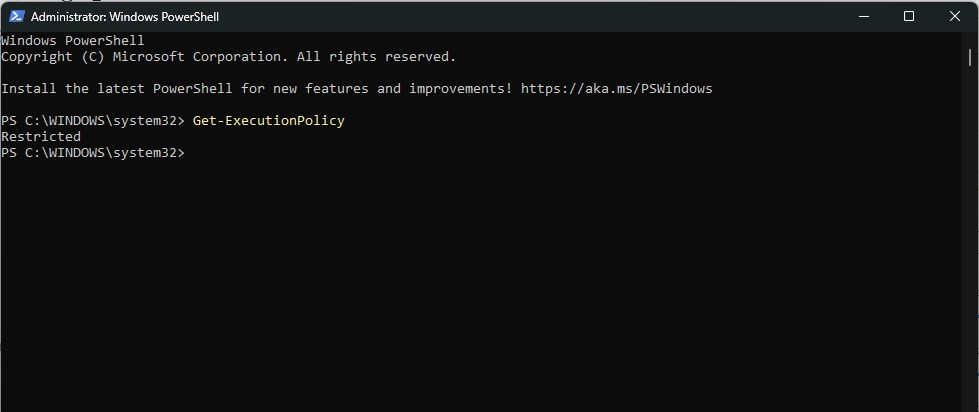Click the title text Administrator: Windows PowerShell

coord(125,17)
